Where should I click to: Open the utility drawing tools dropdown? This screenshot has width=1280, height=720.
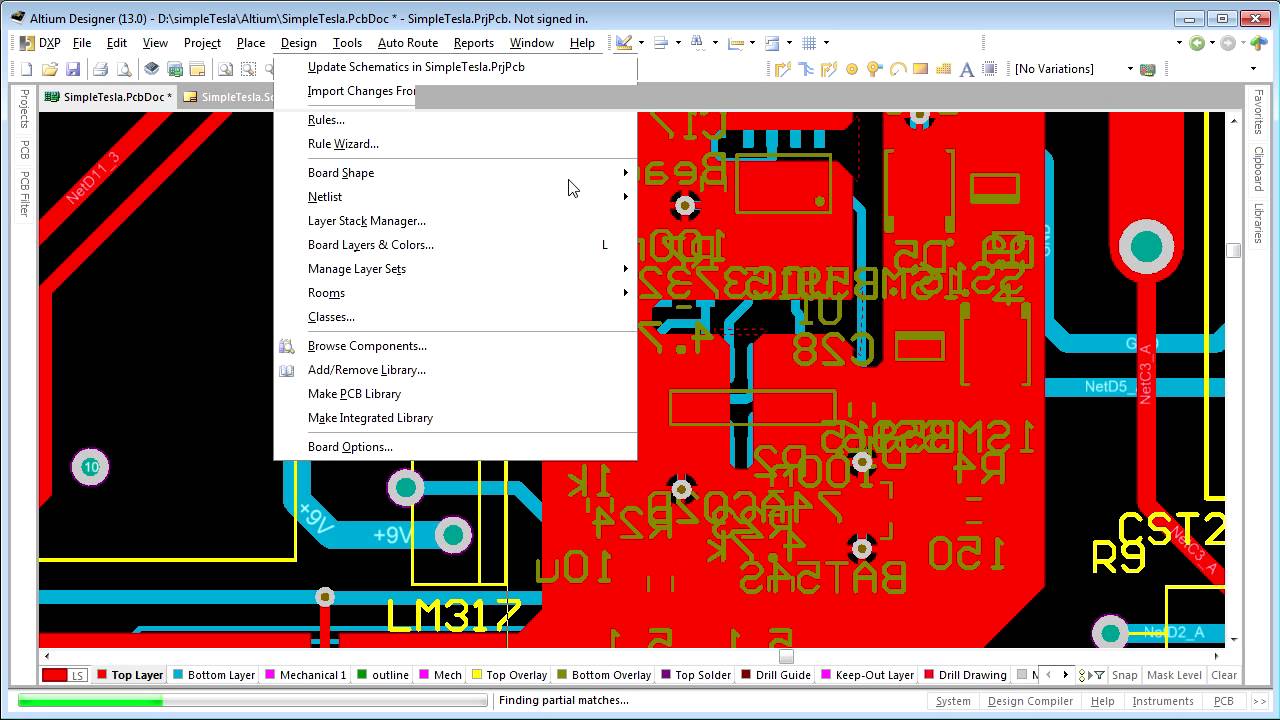coord(641,43)
